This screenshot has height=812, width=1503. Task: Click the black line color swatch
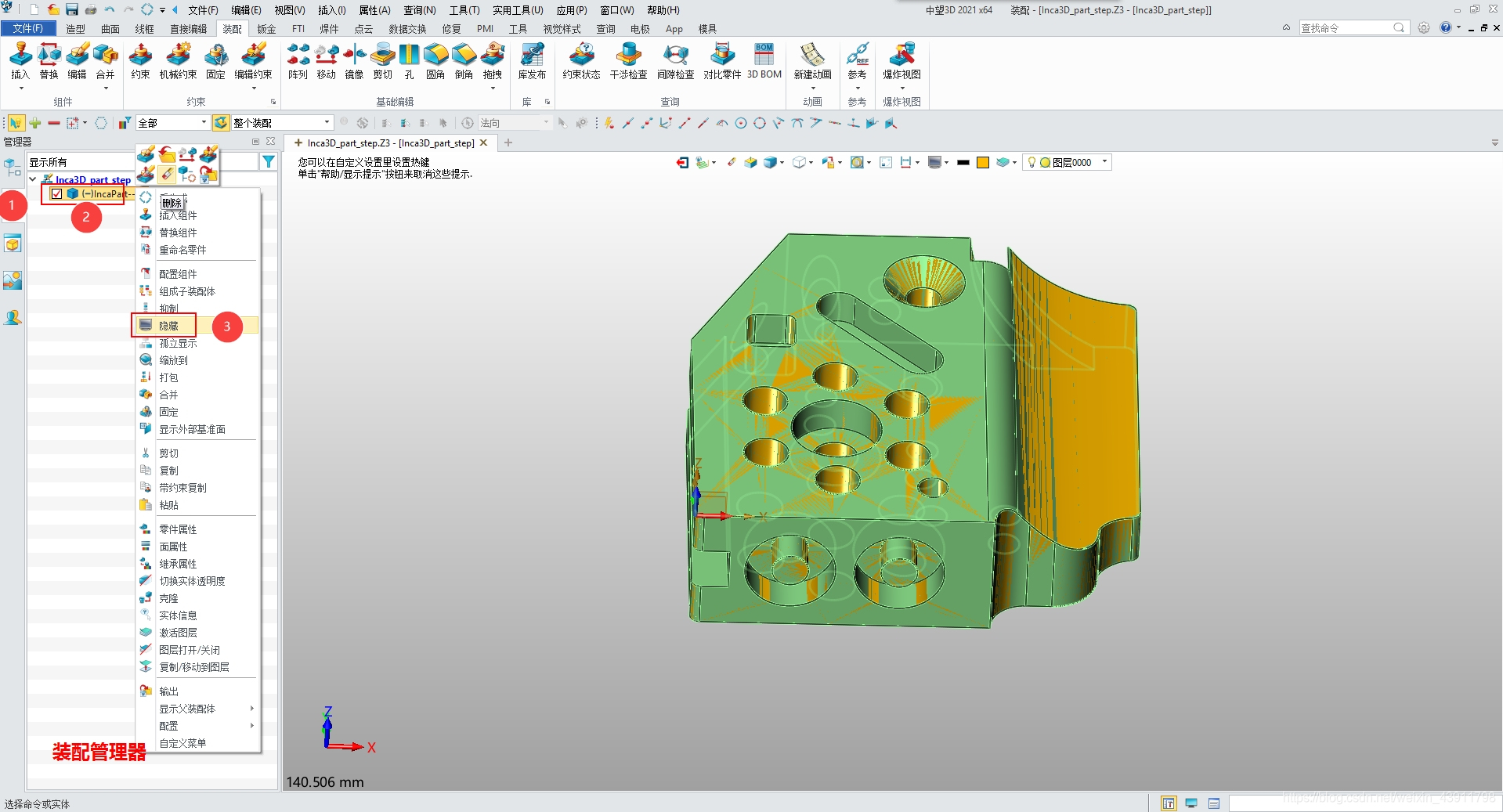tap(963, 162)
